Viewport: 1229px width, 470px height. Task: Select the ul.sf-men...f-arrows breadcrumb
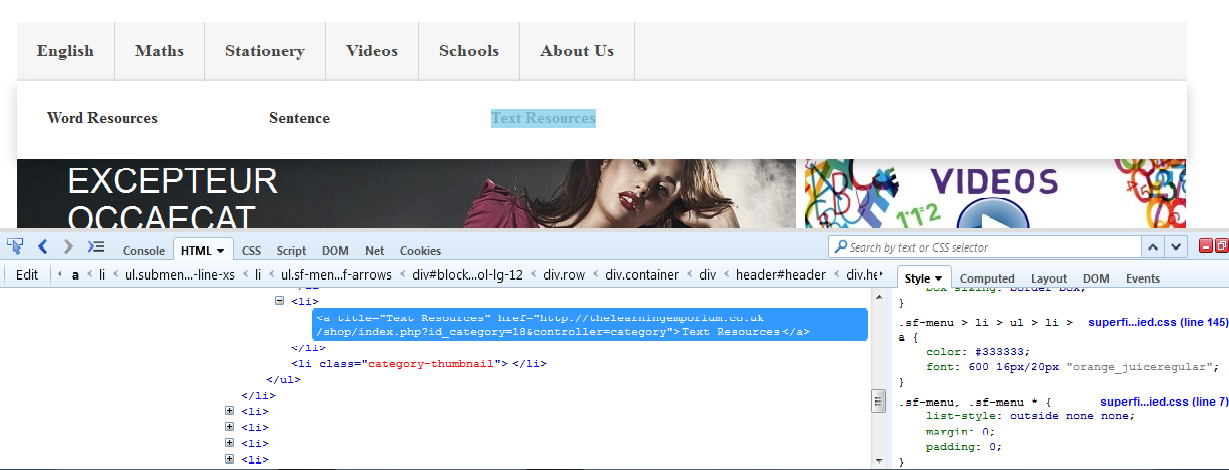(x=335, y=274)
